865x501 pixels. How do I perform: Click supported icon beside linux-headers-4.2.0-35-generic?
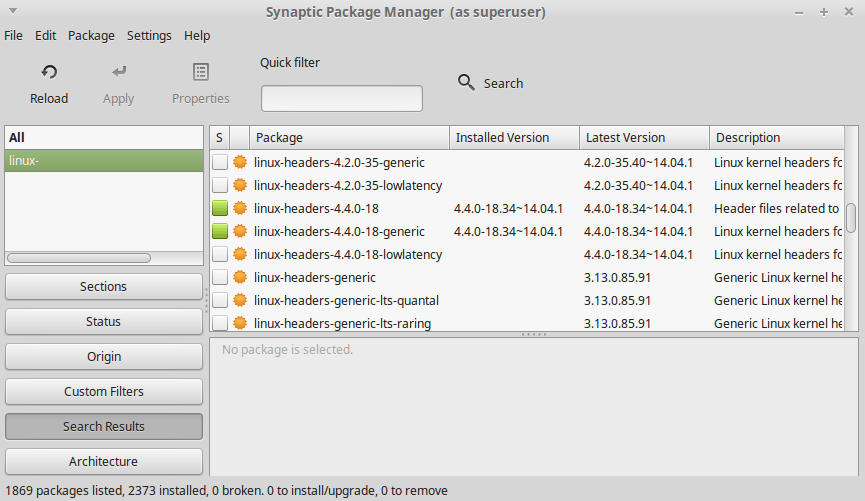coord(240,162)
